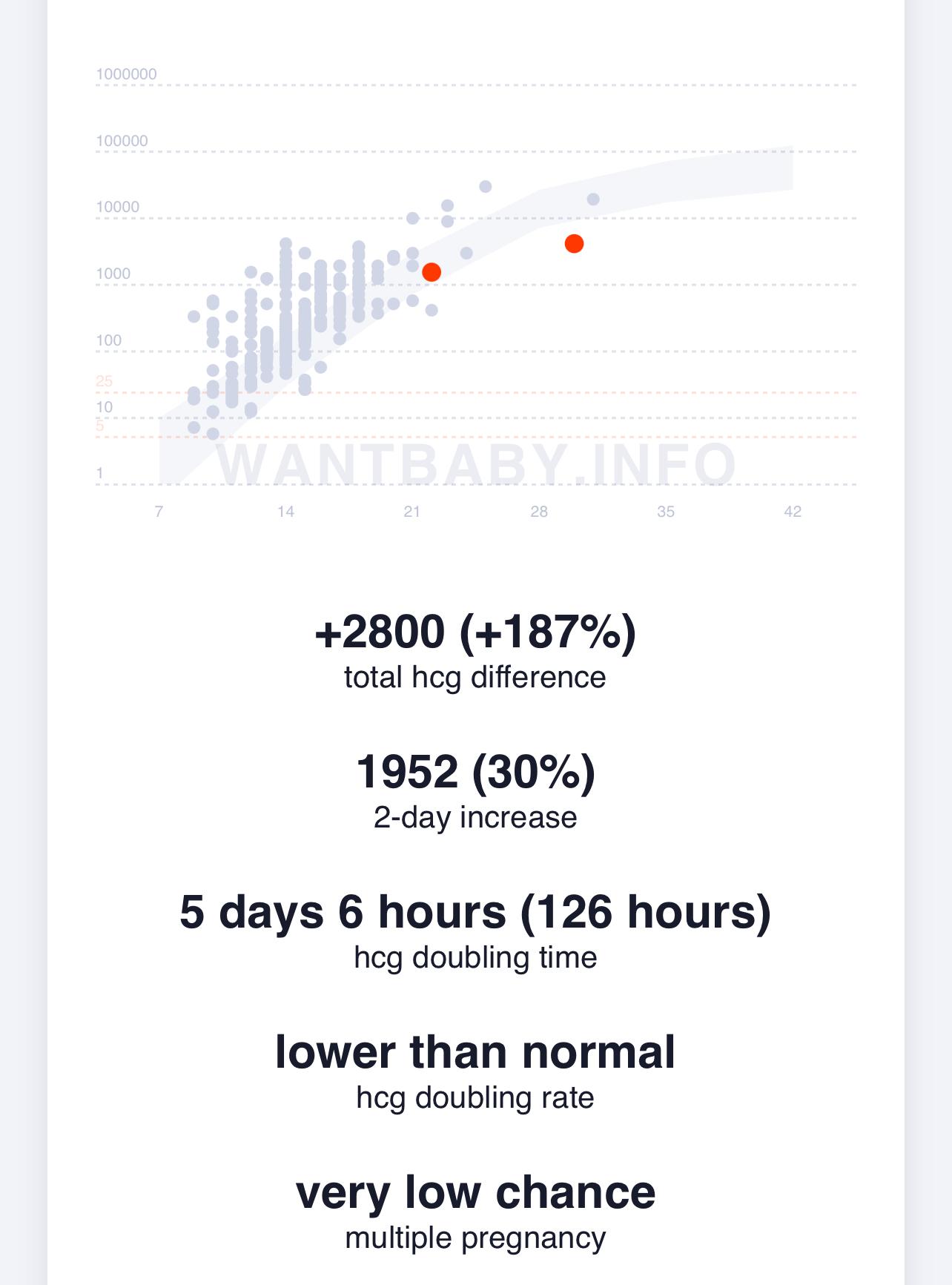Click the WANTBABY.INFO watermark
Screen dimensions: 952x1285
click(477, 465)
